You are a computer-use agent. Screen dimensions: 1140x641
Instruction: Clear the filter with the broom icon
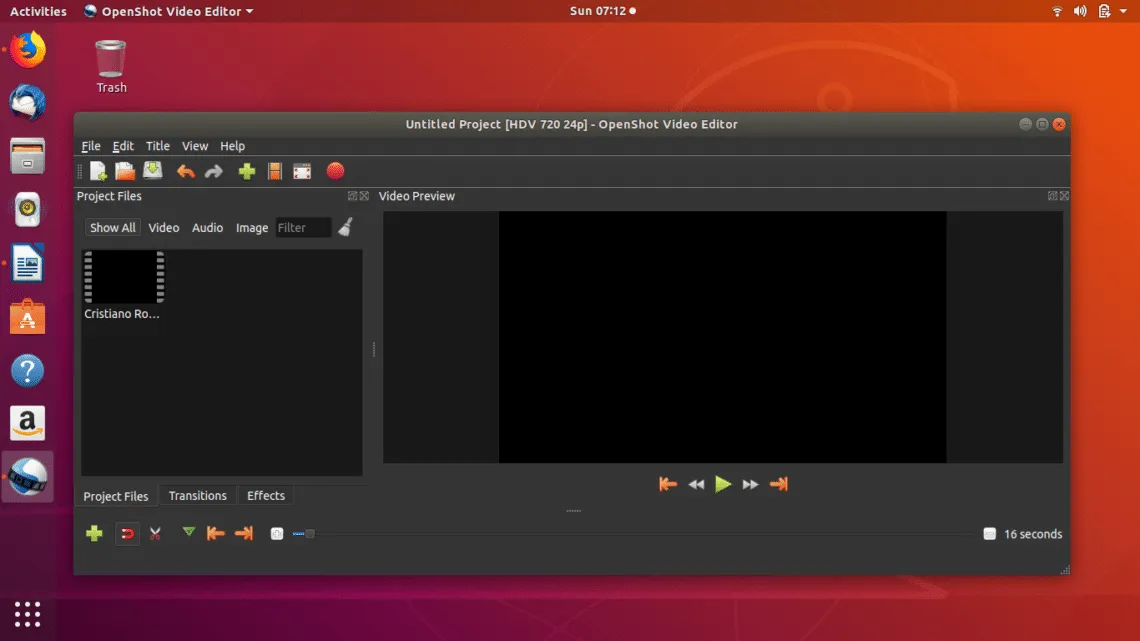click(345, 228)
